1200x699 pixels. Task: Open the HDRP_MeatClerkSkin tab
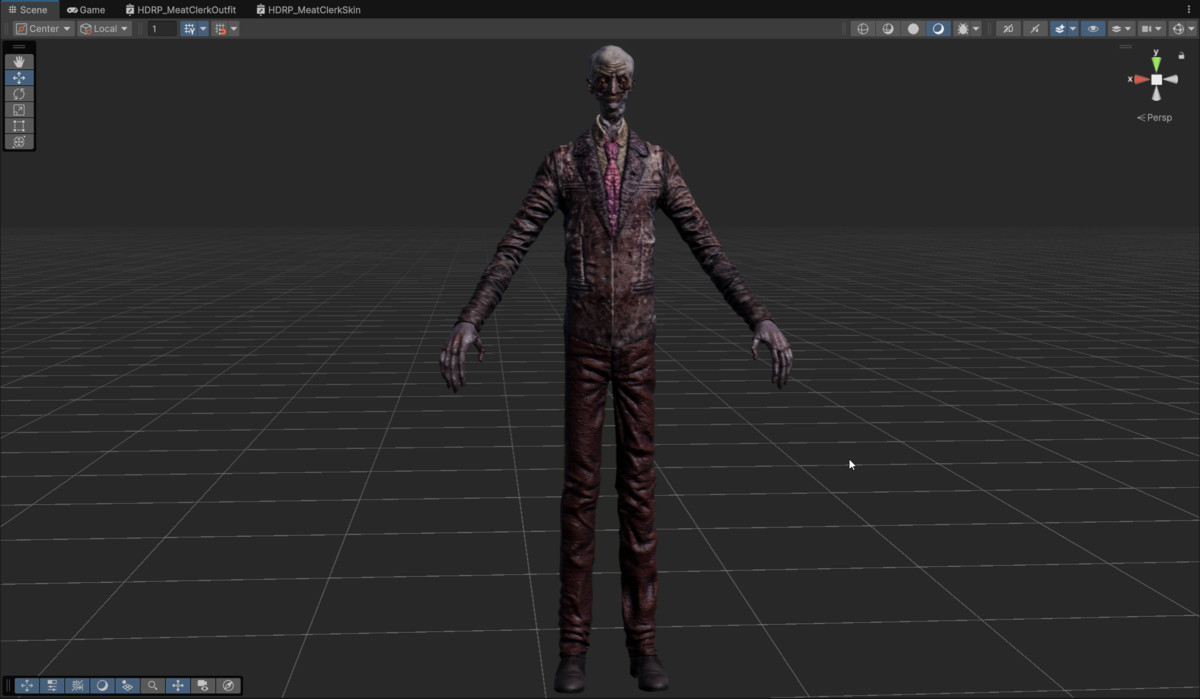pyautogui.click(x=308, y=9)
